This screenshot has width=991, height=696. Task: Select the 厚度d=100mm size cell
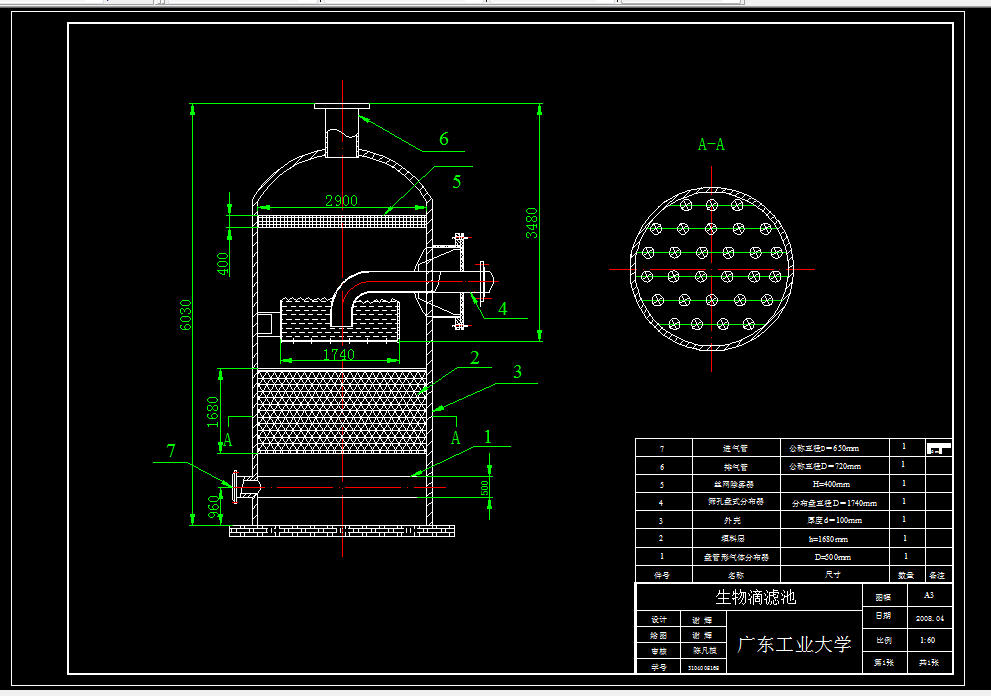tap(834, 520)
